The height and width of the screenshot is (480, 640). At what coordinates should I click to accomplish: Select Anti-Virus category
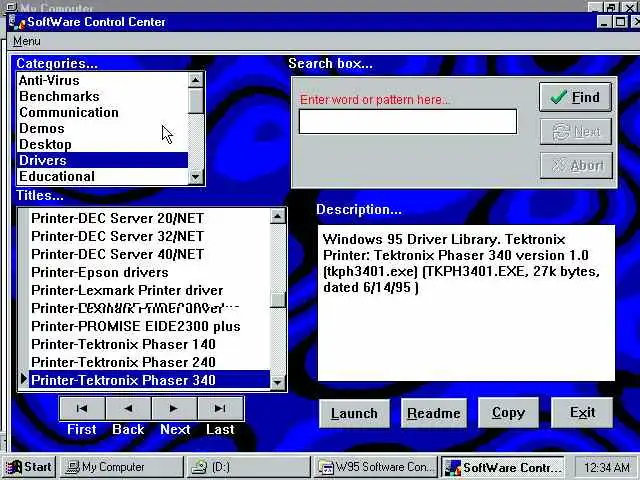[102, 80]
